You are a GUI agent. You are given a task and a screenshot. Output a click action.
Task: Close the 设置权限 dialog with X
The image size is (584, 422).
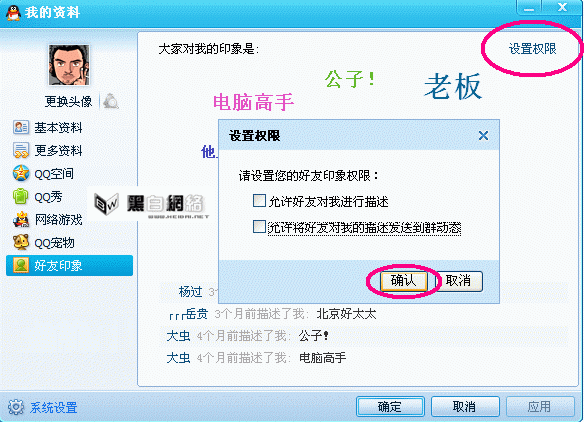[483, 136]
